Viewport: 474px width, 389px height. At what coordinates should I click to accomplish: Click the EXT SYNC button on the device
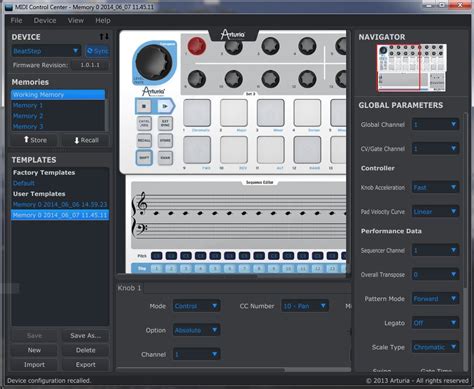[x=165, y=123]
